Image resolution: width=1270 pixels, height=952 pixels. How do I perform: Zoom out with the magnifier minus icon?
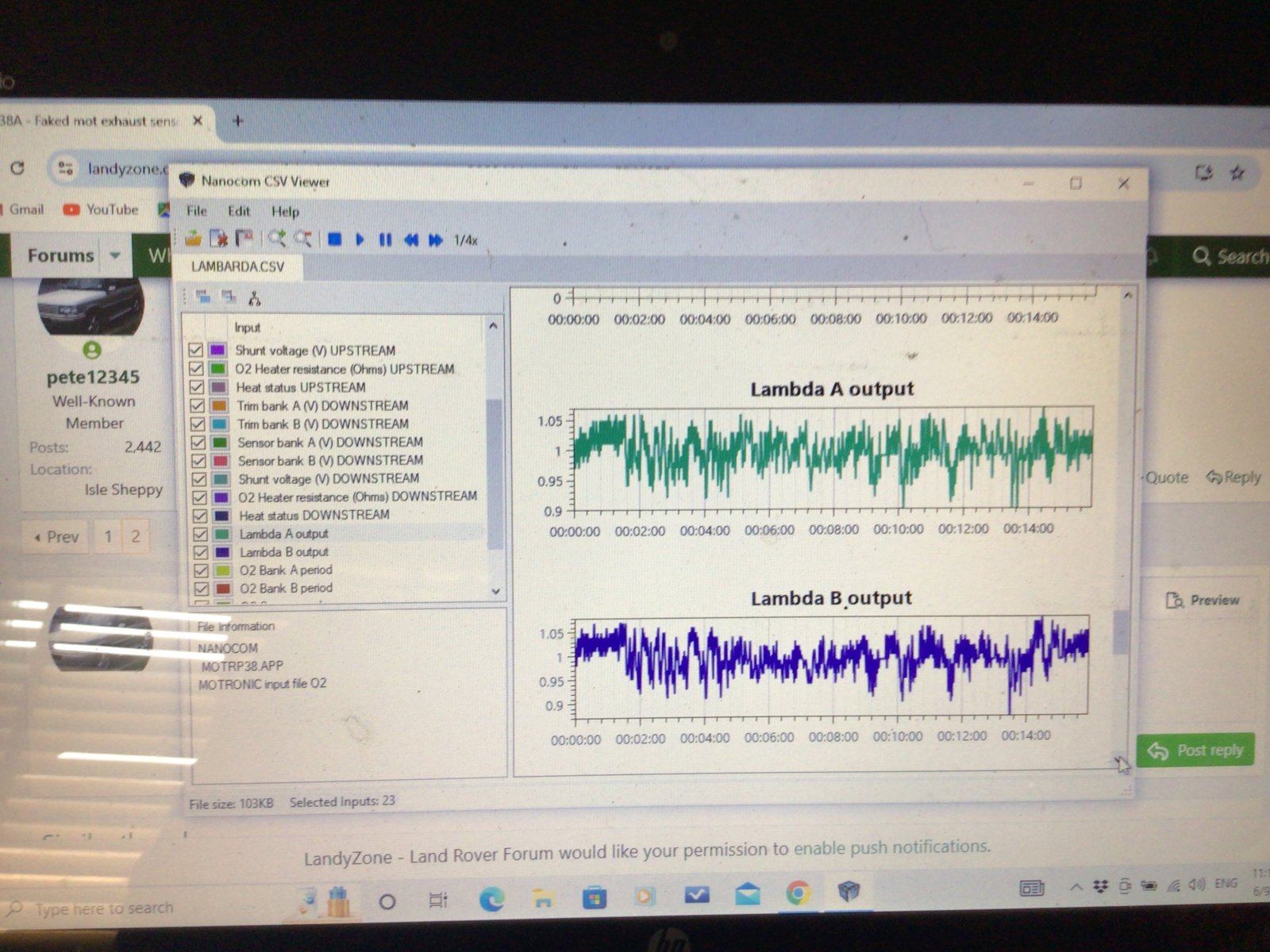coord(302,238)
